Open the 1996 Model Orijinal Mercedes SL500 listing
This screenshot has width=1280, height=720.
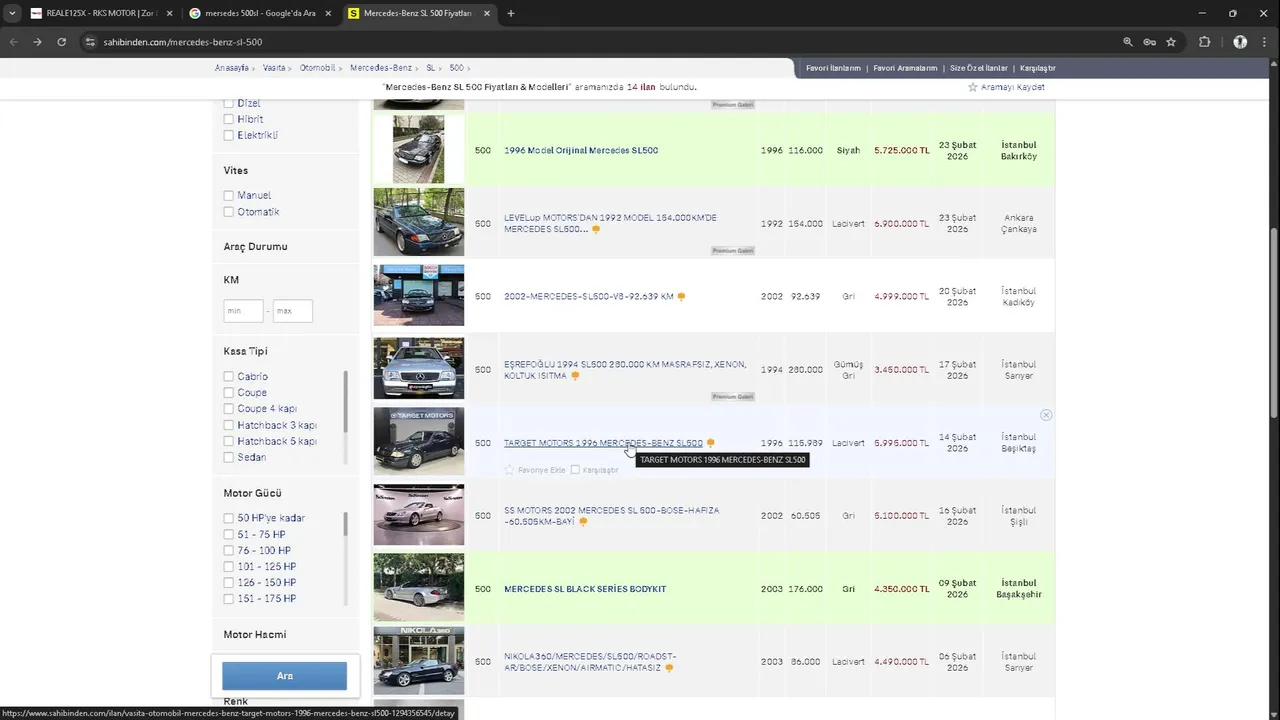click(x=581, y=150)
